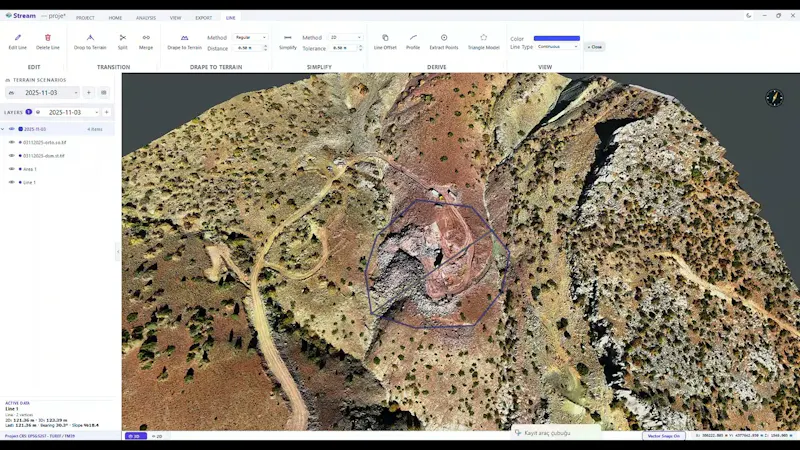Toggle dark mode moon icon
800x450 pixels.
748,16
